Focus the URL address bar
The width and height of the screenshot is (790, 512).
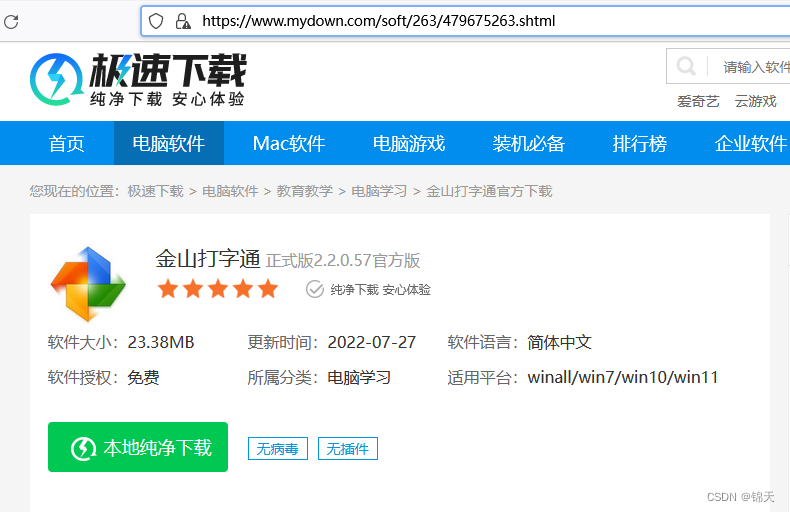(466, 21)
